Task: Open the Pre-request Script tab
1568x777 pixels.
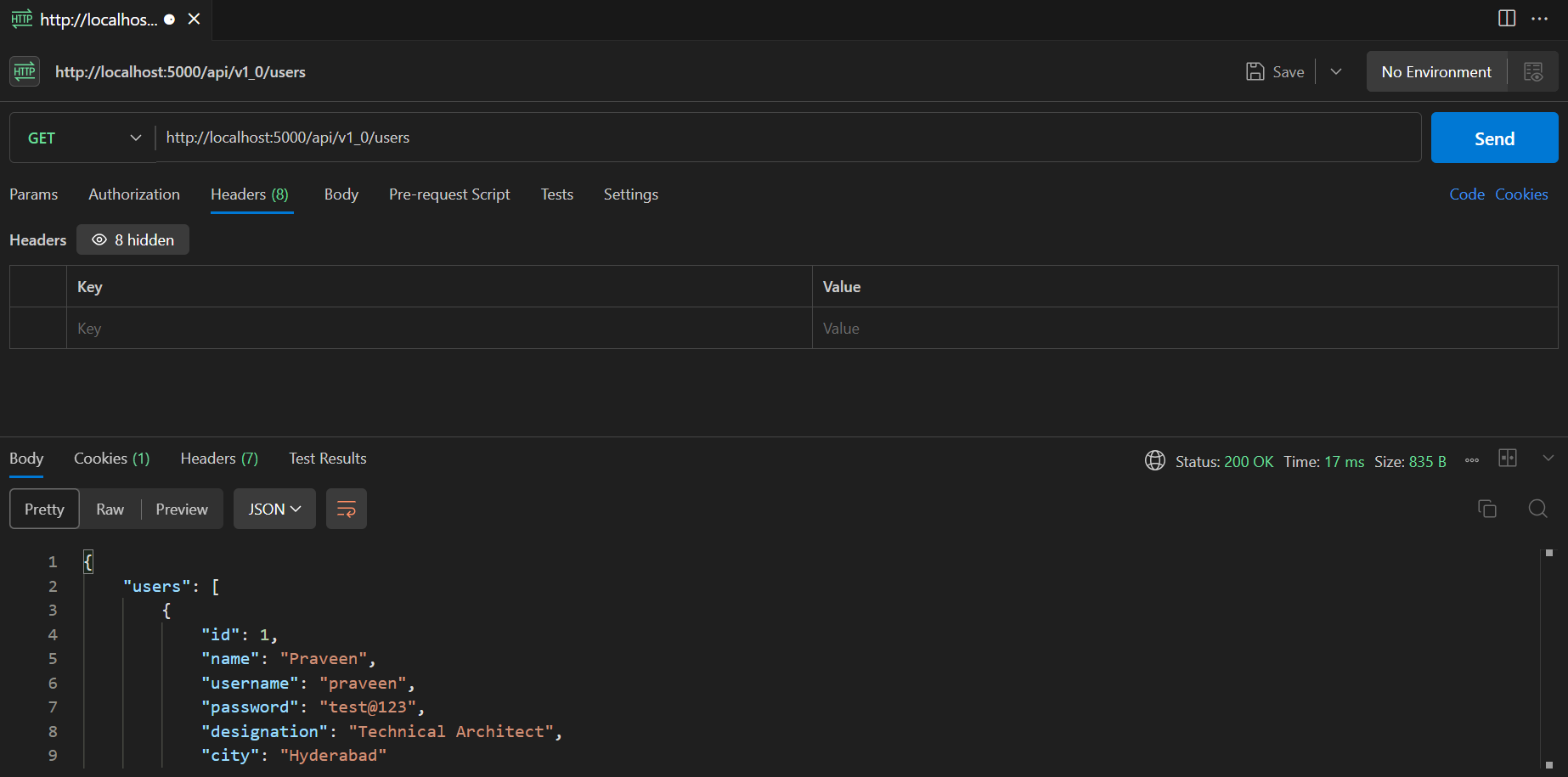Action: [449, 194]
